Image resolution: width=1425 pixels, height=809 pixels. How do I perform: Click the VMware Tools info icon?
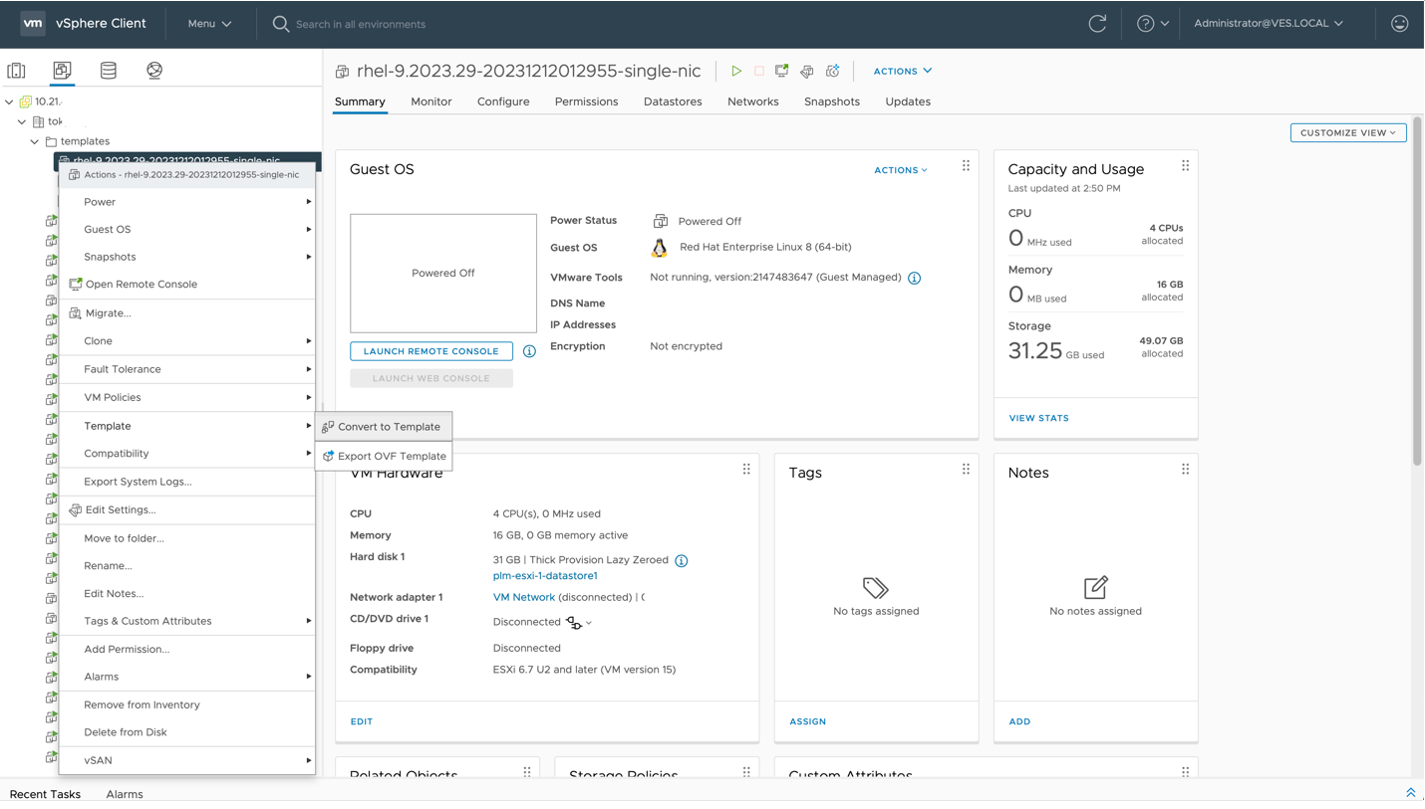tap(914, 278)
